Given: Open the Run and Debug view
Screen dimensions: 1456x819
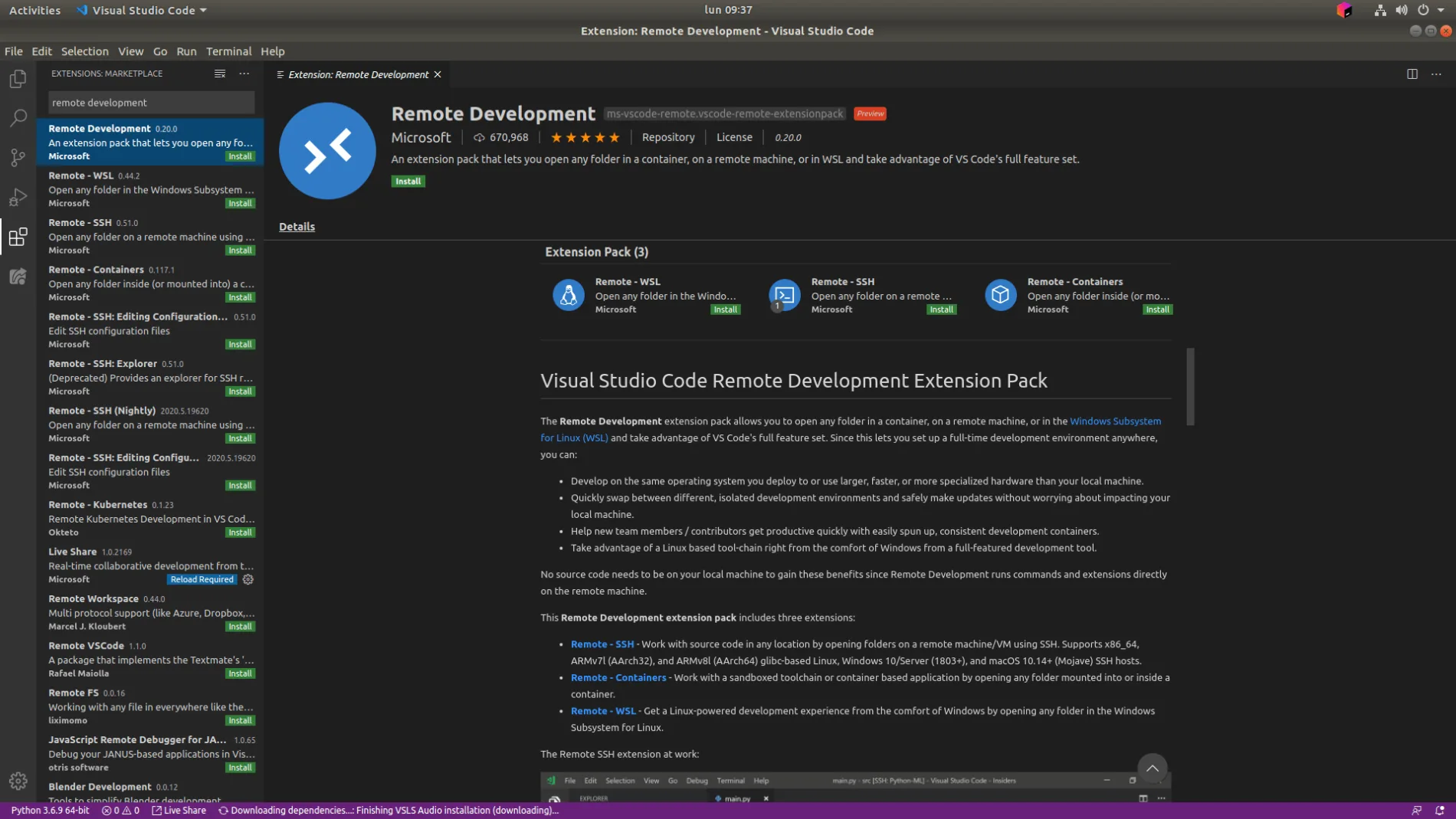Looking at the screenshot, I should (x=18, y=197).
